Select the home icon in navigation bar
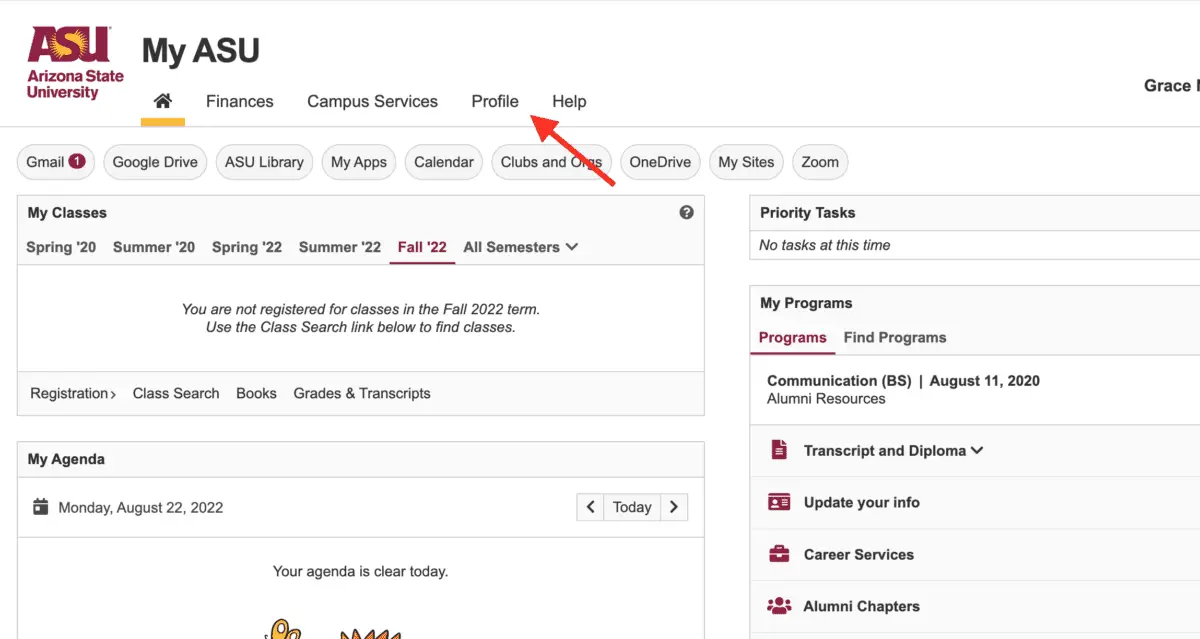1200x639 pixels. coord(162,100)
